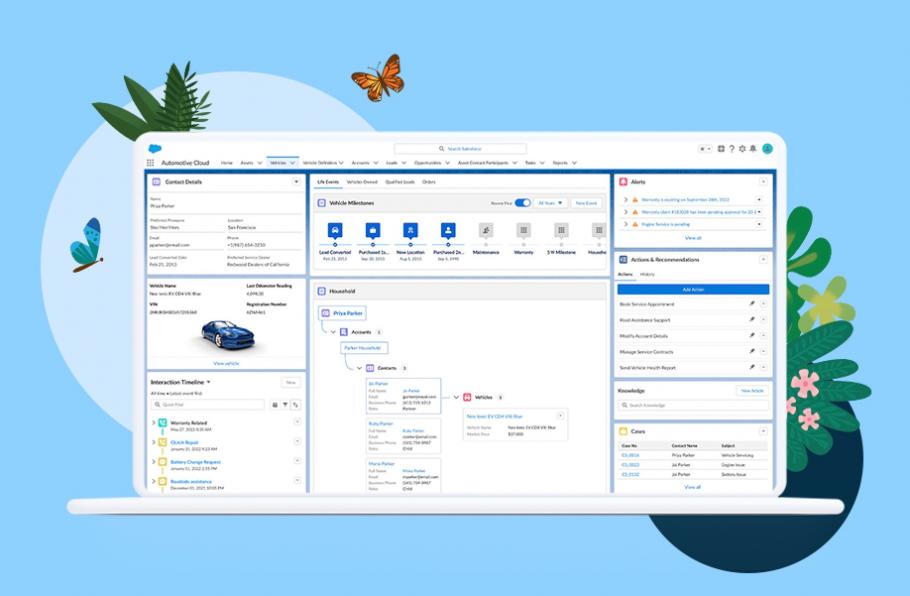
Task: Click the Interaction Timeline filter funnel icon
Action: point(285,404)
